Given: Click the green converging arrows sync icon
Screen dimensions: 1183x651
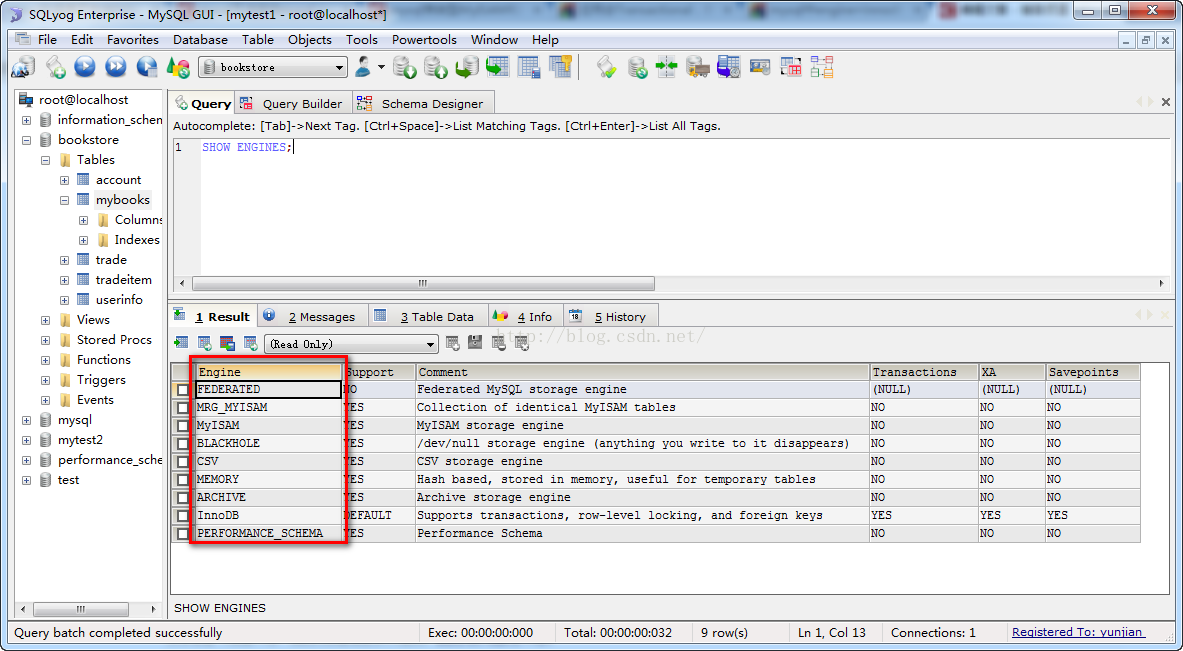Looking at the screenshot, I should [667, 67].
